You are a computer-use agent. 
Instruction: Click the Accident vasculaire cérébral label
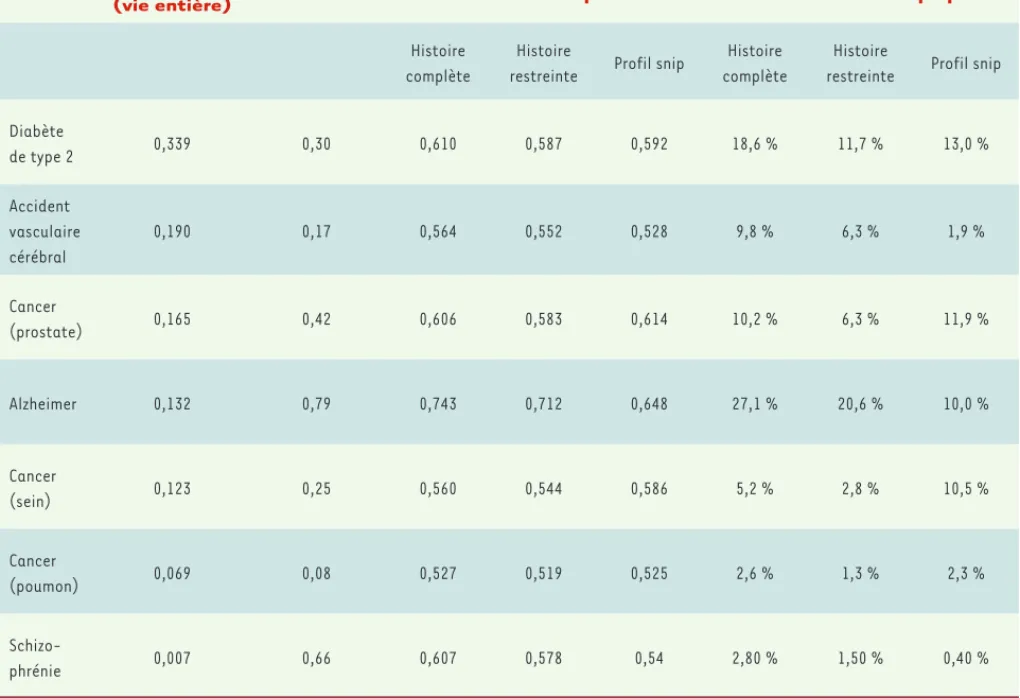(x=45, y=232)
